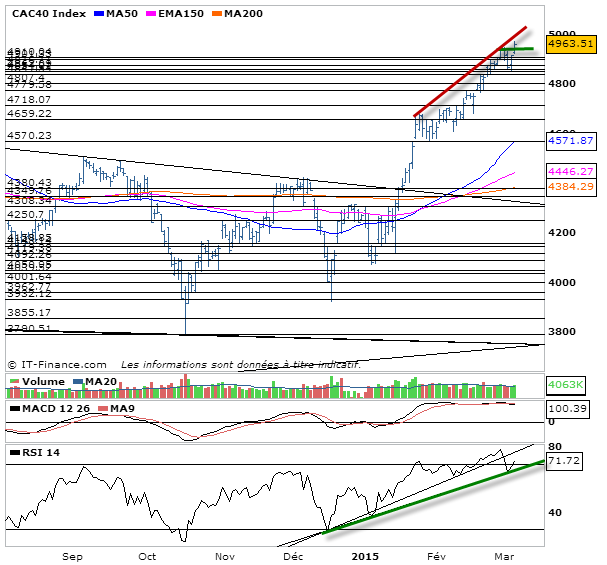Click the 4718.07 horizontal level label

pyautogui.click(x=28, y=99)
